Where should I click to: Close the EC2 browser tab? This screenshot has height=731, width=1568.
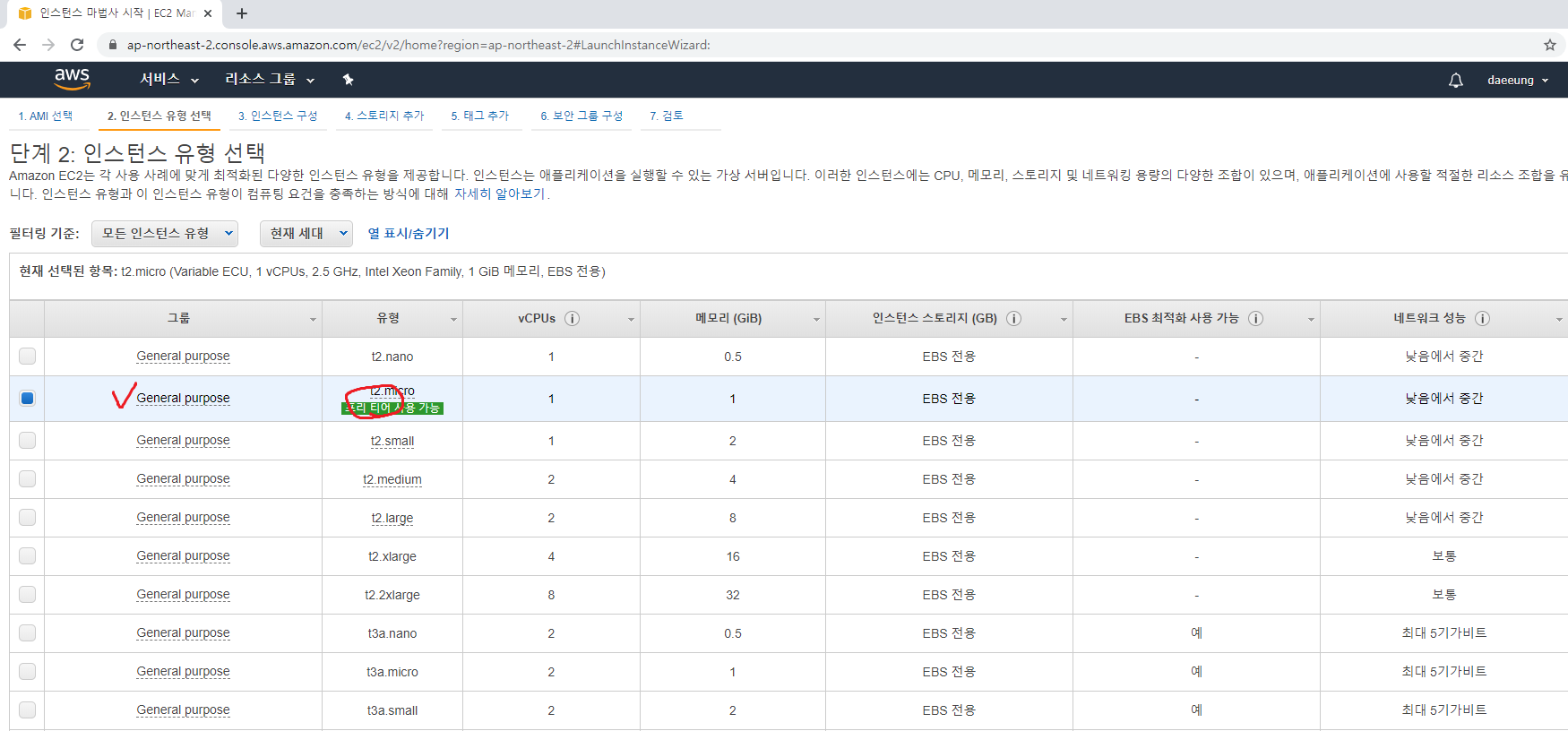point(208,13)
